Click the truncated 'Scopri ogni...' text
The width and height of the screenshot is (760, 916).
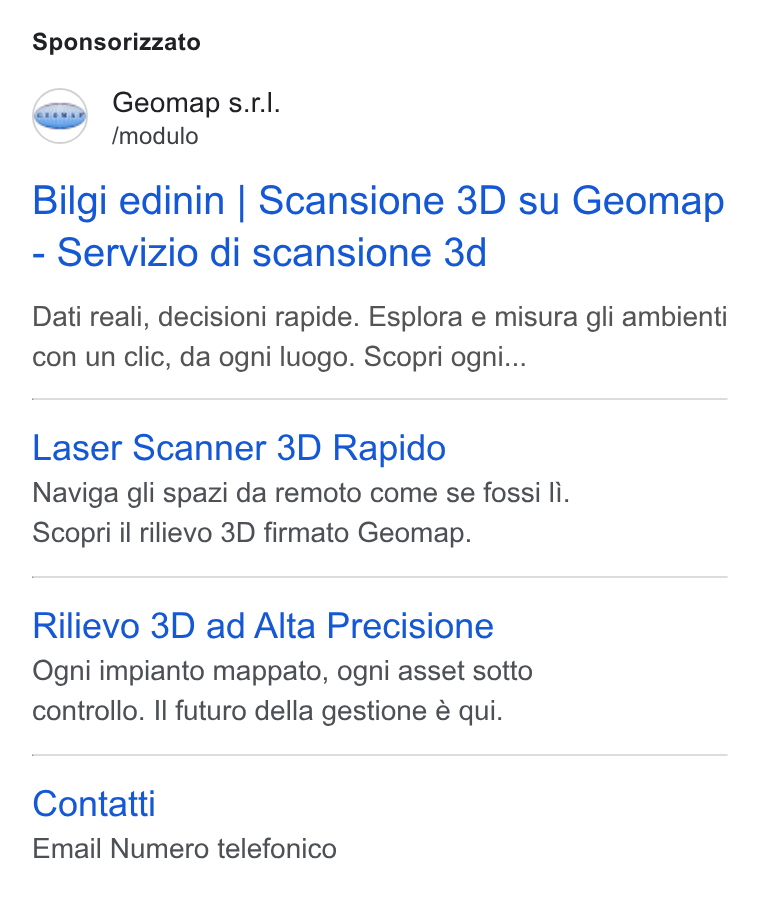[x=445, y=357]
